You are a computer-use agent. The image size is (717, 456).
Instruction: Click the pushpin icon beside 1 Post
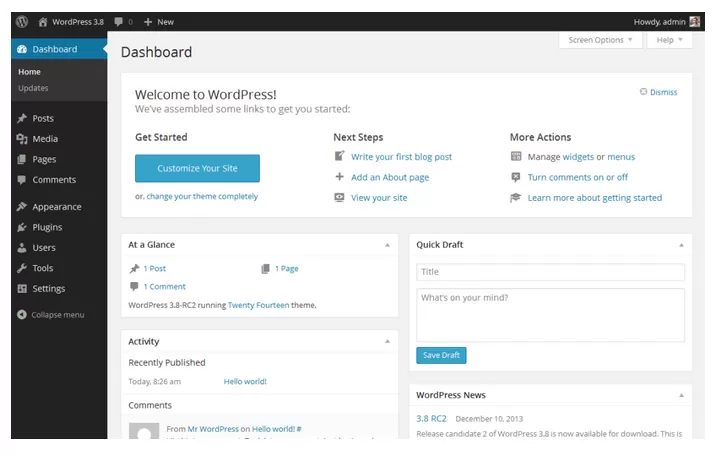pyautogui.click(x=134, y=268)
